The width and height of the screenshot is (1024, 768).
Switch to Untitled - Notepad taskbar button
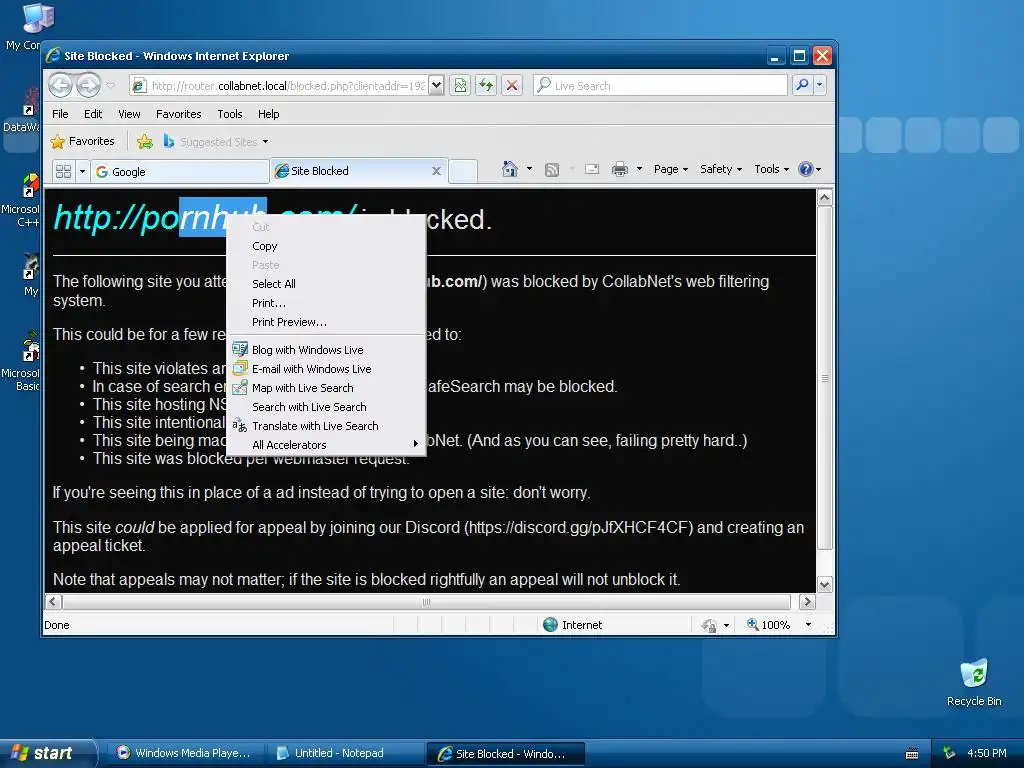345,753
